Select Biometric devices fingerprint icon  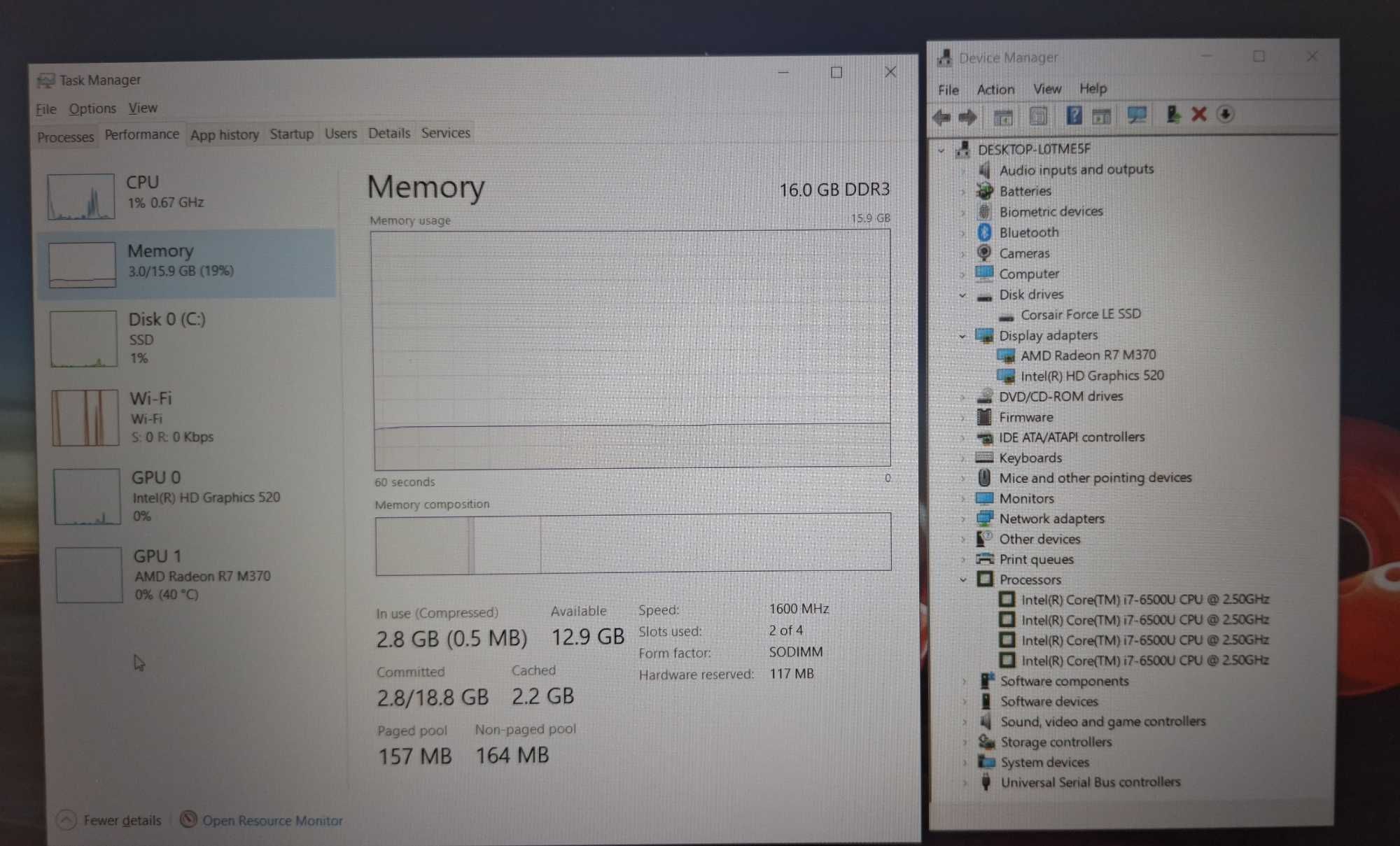point(984,211)
